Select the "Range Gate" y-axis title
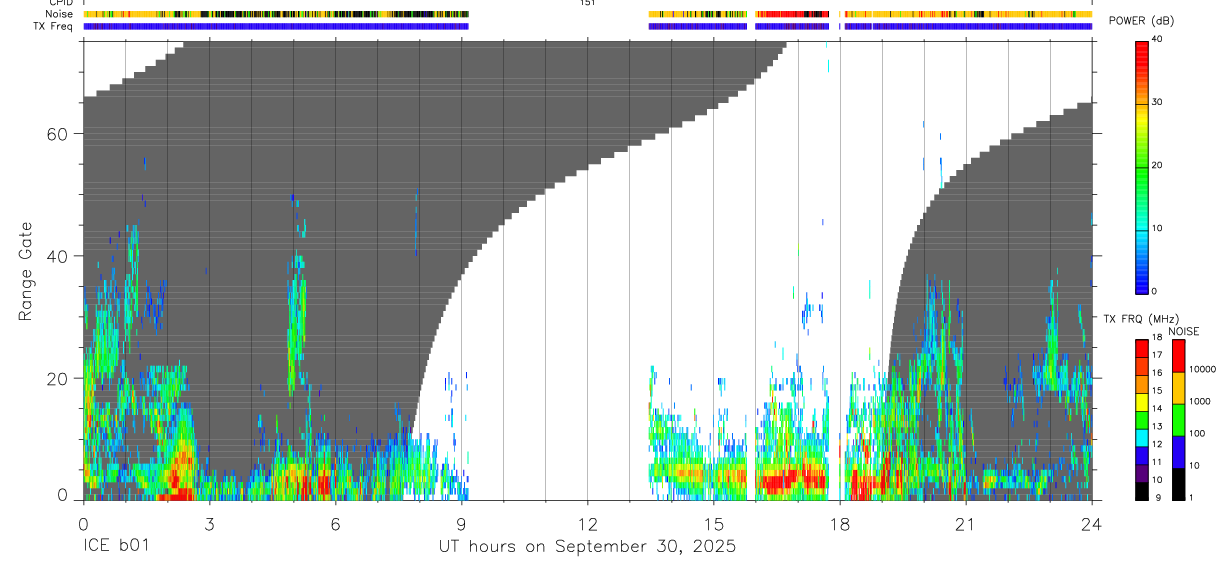The width and height of the screenshot is (1228, 567). [25, 271]
